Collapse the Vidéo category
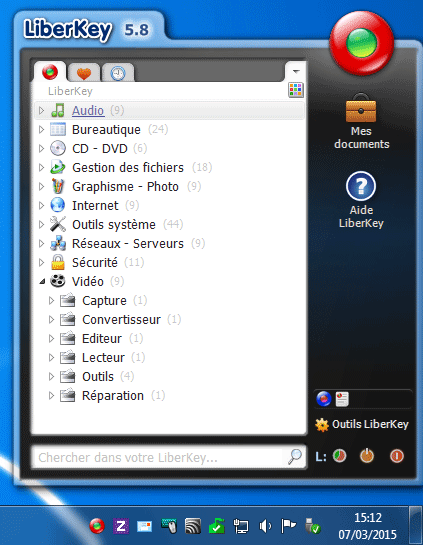423x545 pixels. 42,282
